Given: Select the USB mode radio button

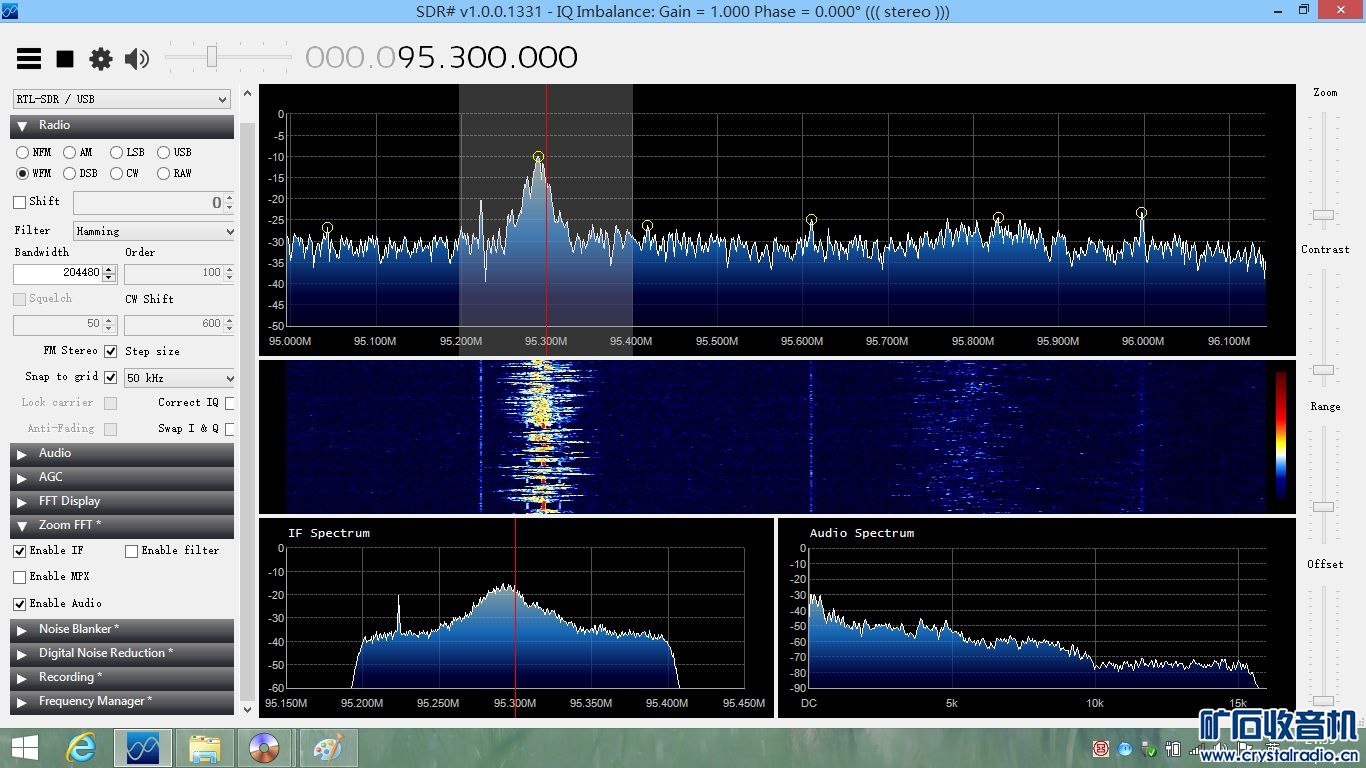Looking at the screenshot, I should click(x=163, y=153).
